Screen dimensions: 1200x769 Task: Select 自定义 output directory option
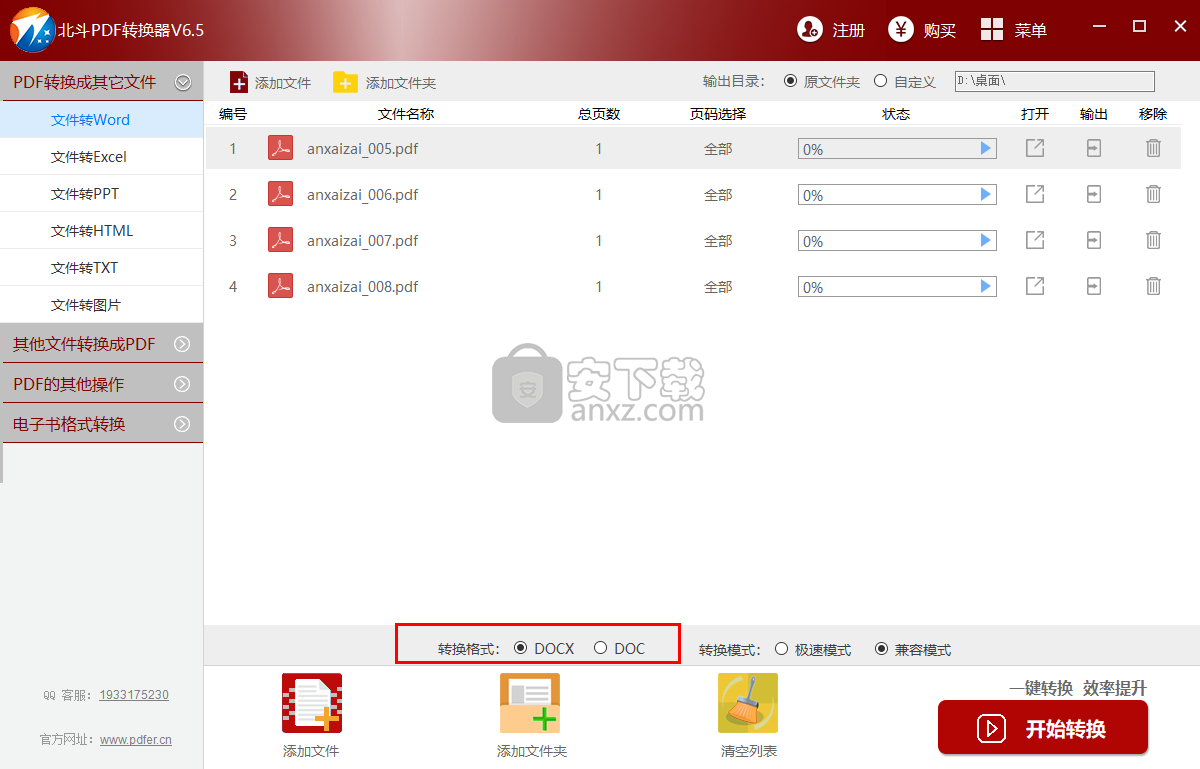(x=880, y=81)
